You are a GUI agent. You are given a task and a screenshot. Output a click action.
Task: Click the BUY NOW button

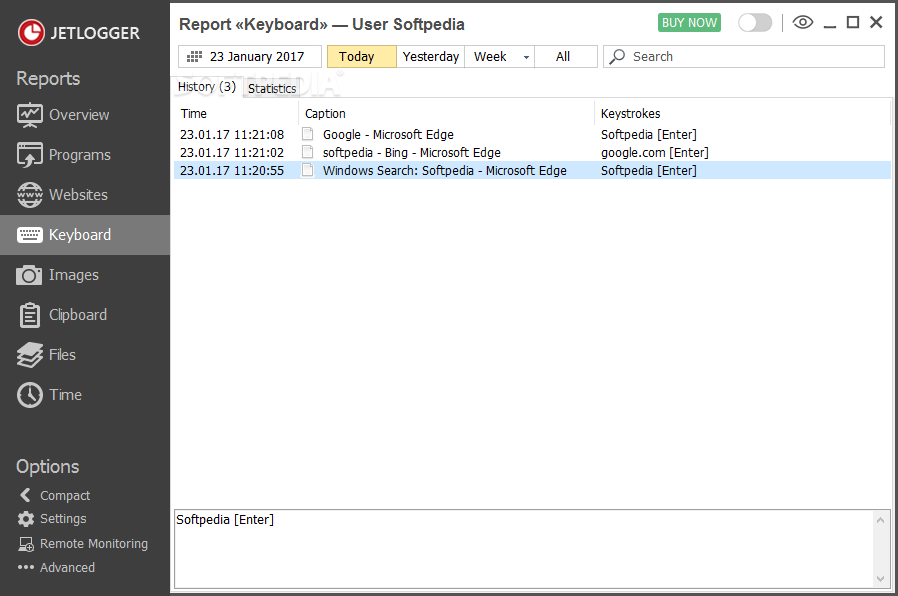pos(689,22)
